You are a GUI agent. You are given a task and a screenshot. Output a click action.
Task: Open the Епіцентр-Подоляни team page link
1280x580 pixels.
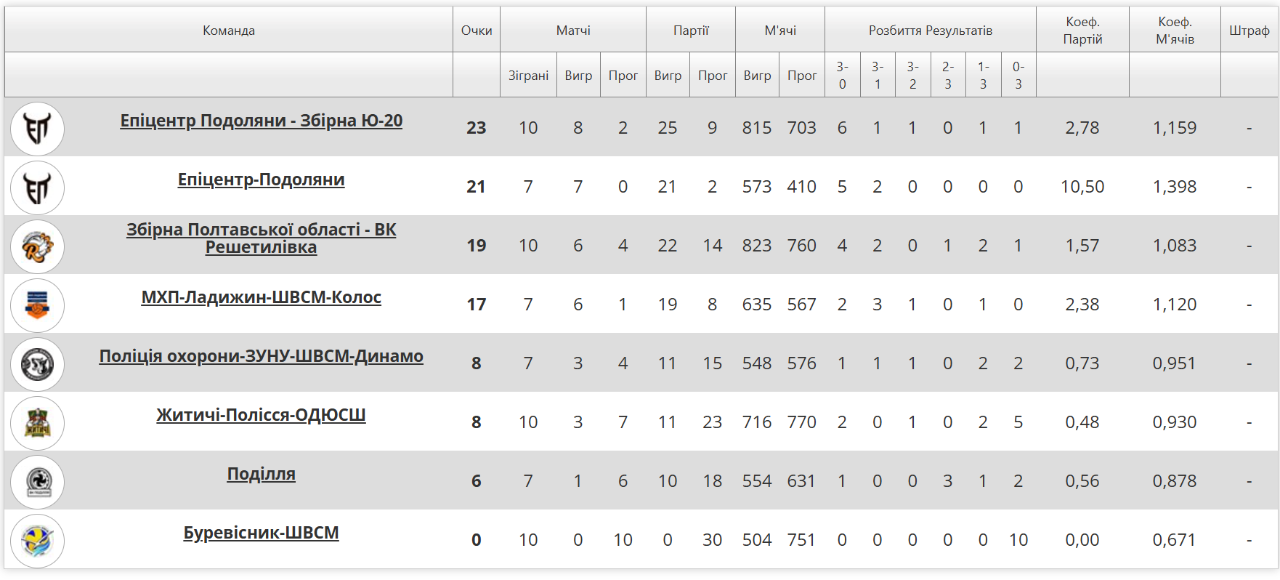coord(261,180)
